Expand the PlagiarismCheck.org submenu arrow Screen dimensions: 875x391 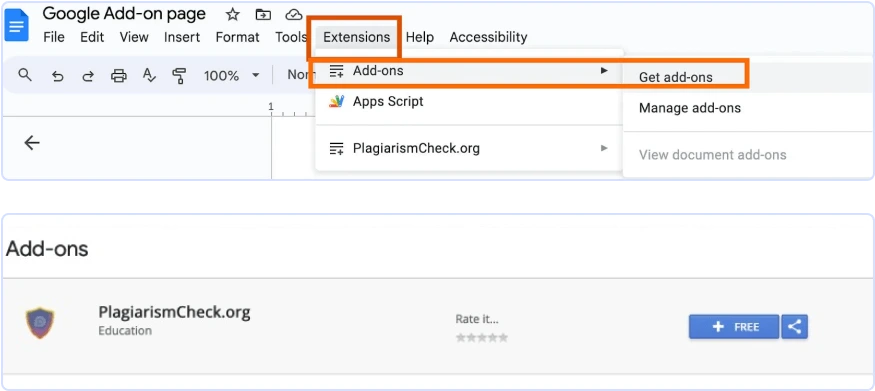click(604, 148)
